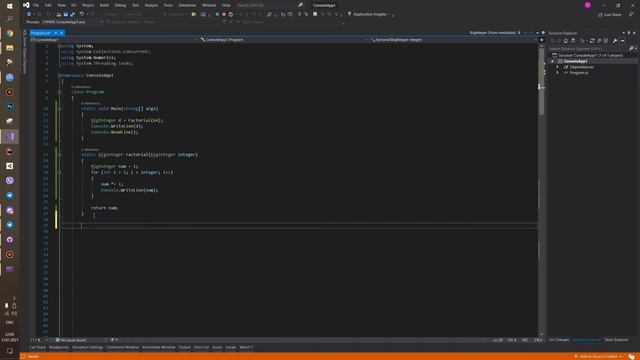
Task: Click the Navigate Backward toolbar icon
Action: point(29,14)
